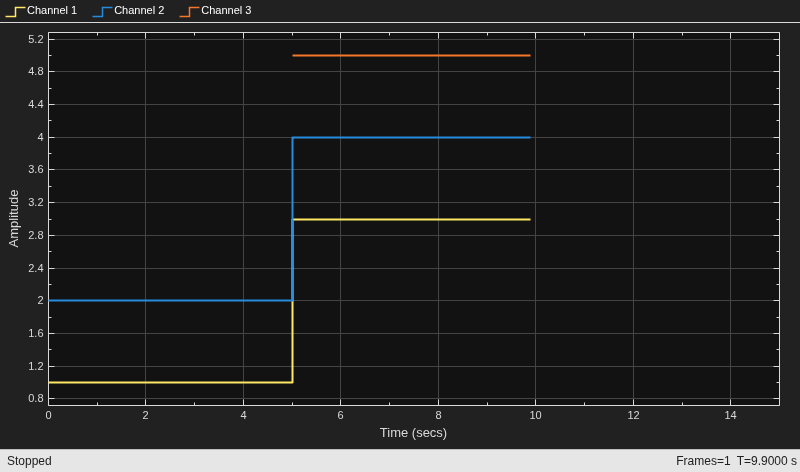The width and height of the screenshot is (800, 472).
Task: Select the yellow Channel 1 line at amplitude 3
Action: [x=411, y=219]
